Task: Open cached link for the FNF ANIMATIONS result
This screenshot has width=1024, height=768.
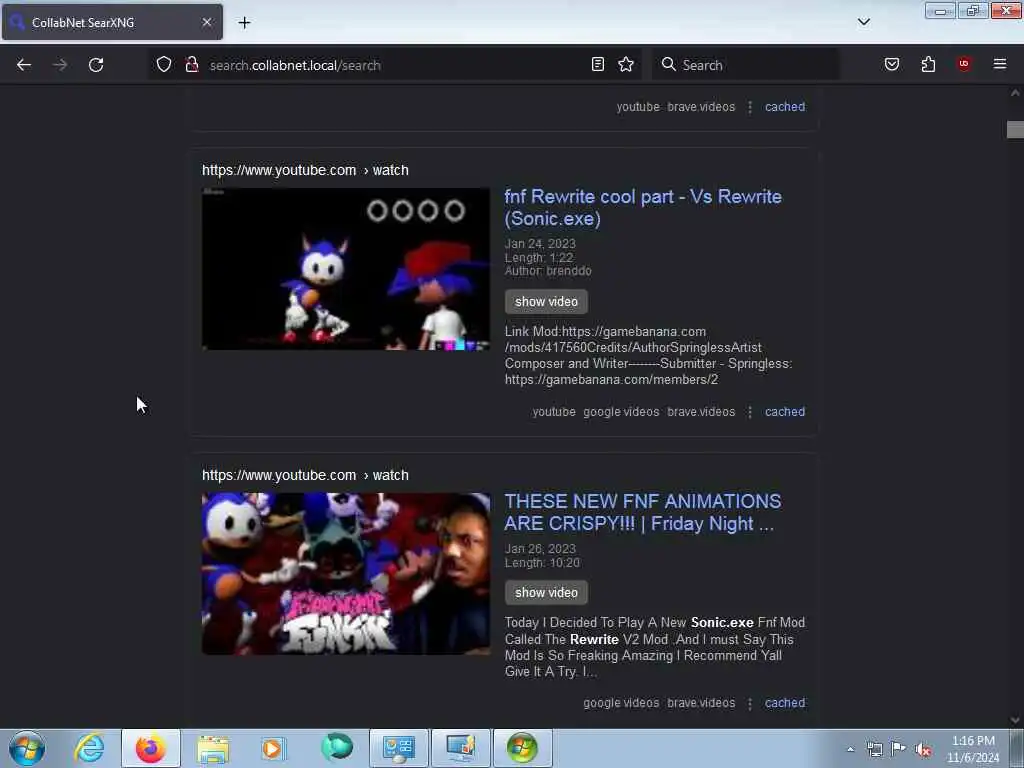Action: coord(784,703)
